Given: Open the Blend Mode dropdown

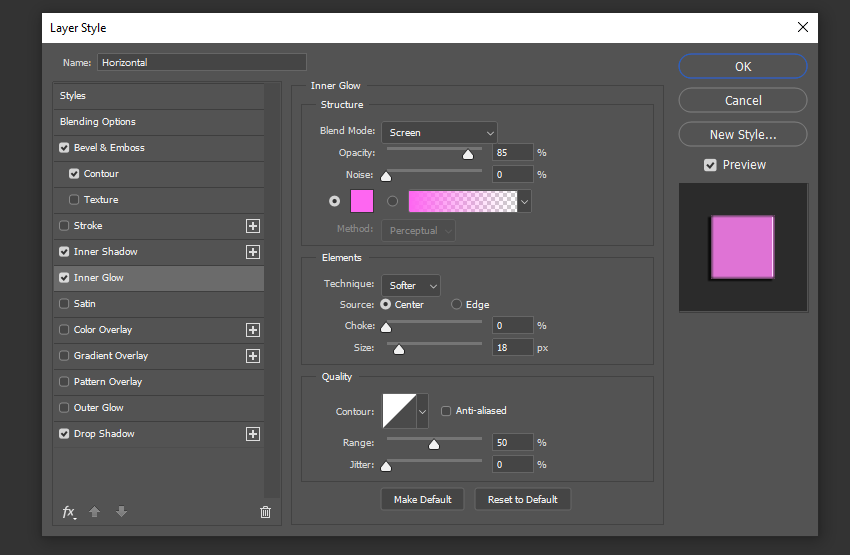Looking at the screenshot, I should 439,132.
